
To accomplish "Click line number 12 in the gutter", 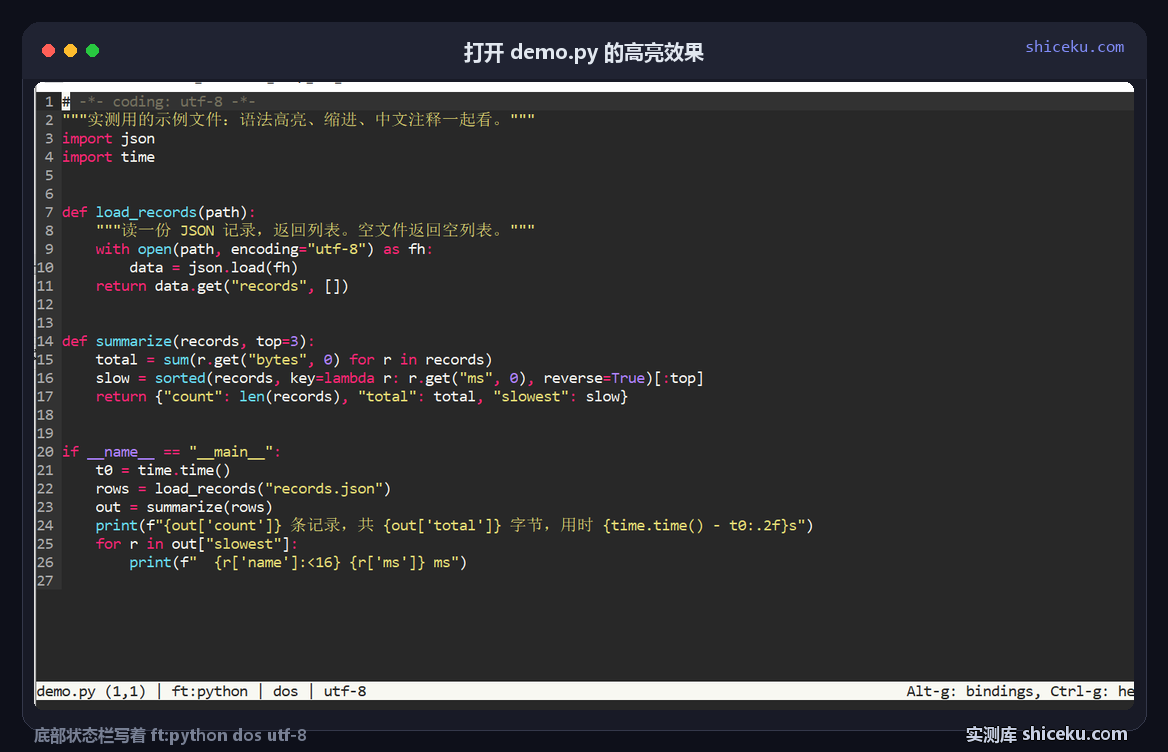I will pyautogui.click(x=45, y=305).
